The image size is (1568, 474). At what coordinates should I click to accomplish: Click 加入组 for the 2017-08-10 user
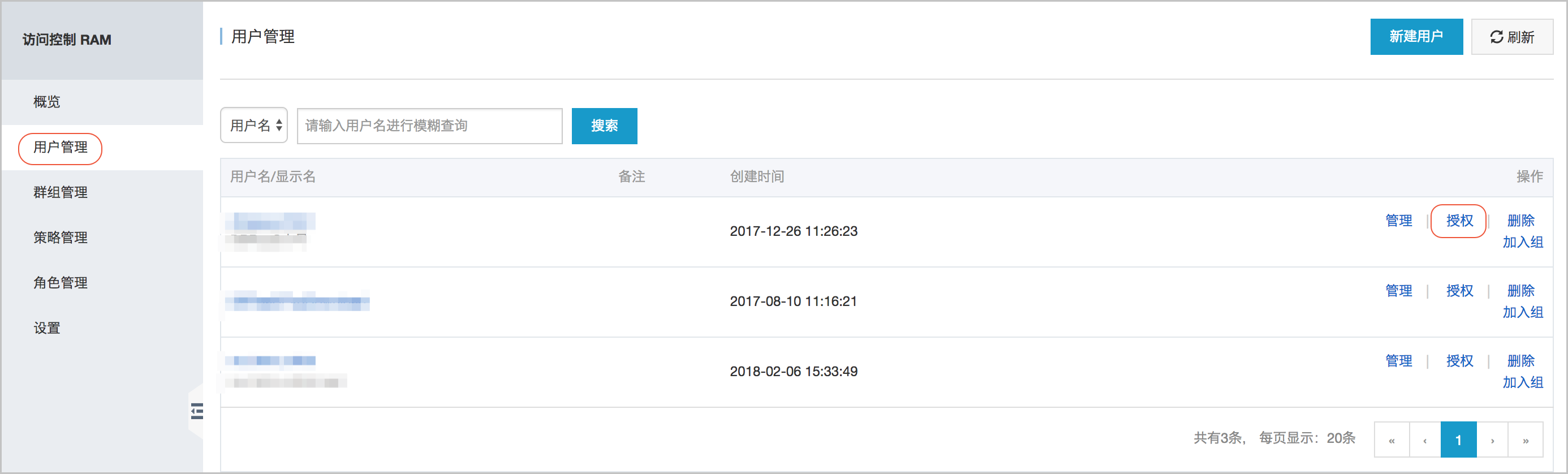pos(1522,312)
